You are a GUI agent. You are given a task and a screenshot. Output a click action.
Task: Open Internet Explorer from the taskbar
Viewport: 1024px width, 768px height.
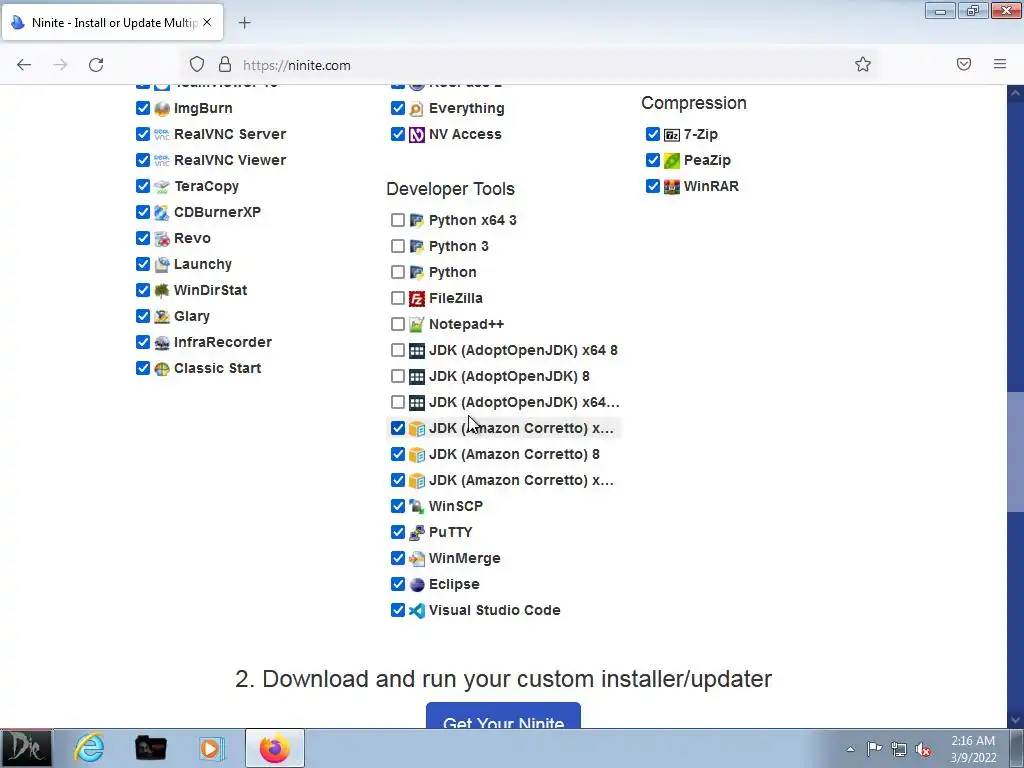[x=89, y=748]
